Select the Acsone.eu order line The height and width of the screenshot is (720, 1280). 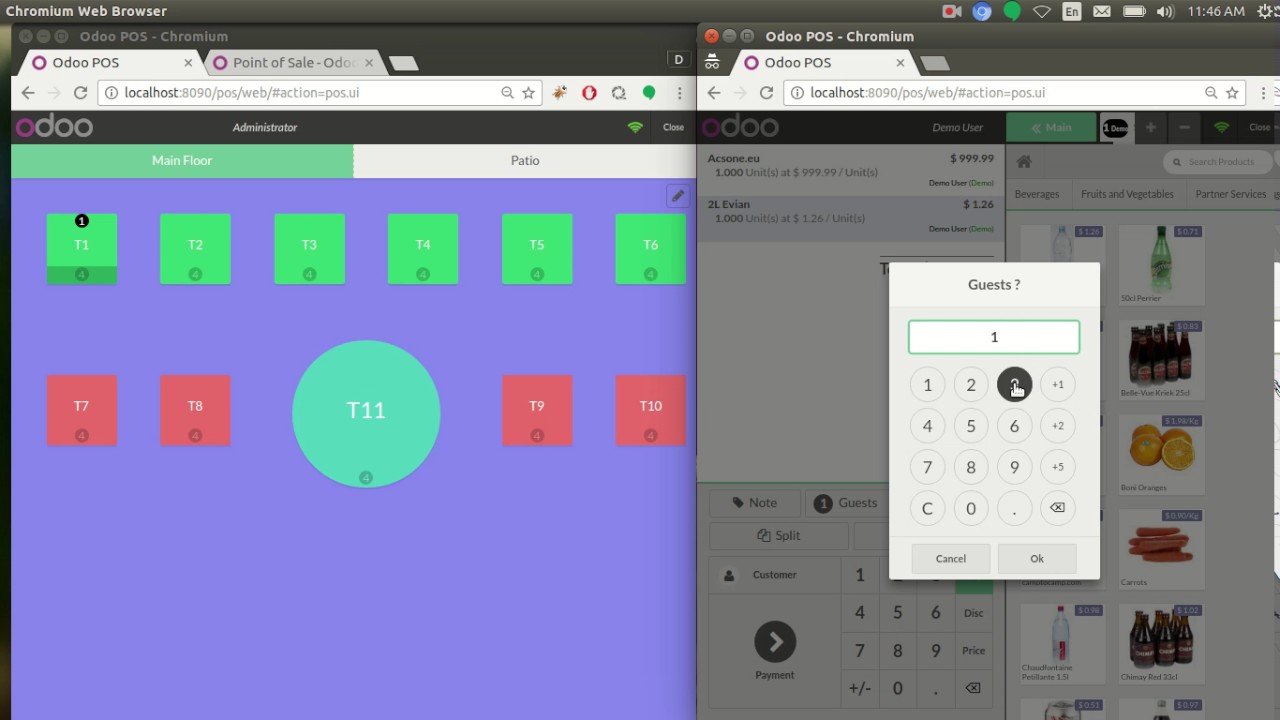pyautogui.click(x=851, y=171)
